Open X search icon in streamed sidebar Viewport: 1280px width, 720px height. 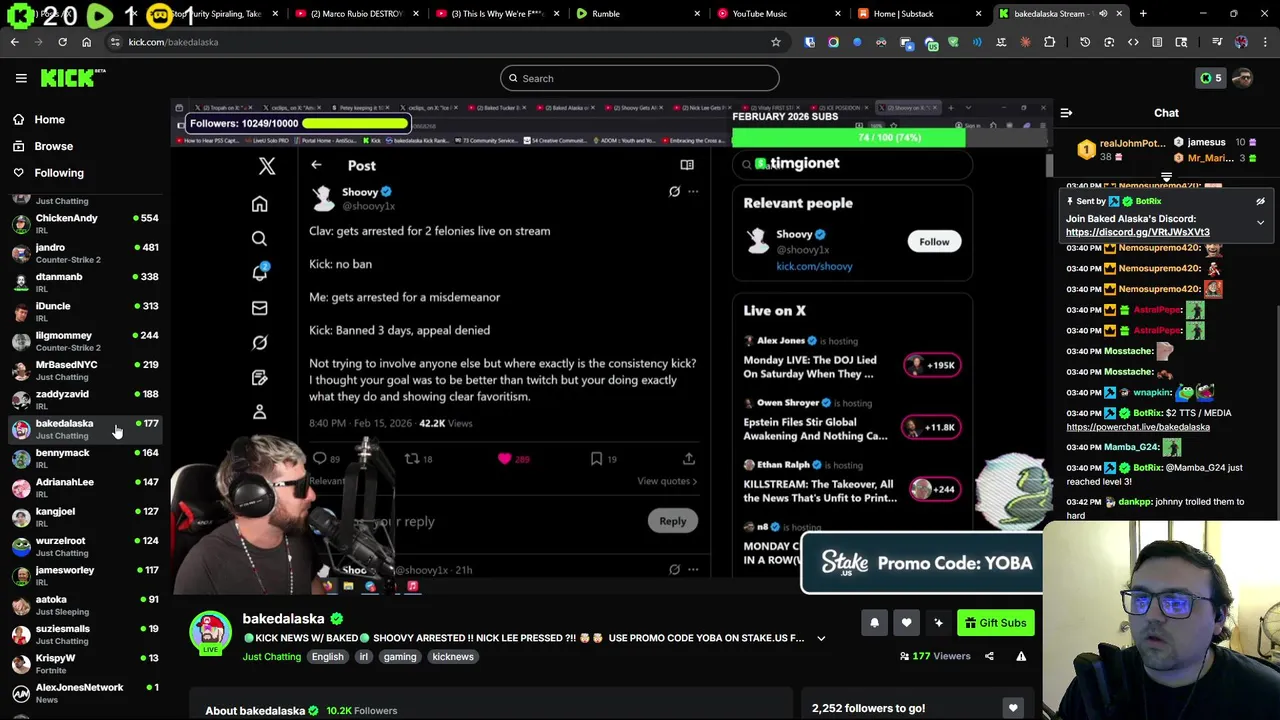259,238
